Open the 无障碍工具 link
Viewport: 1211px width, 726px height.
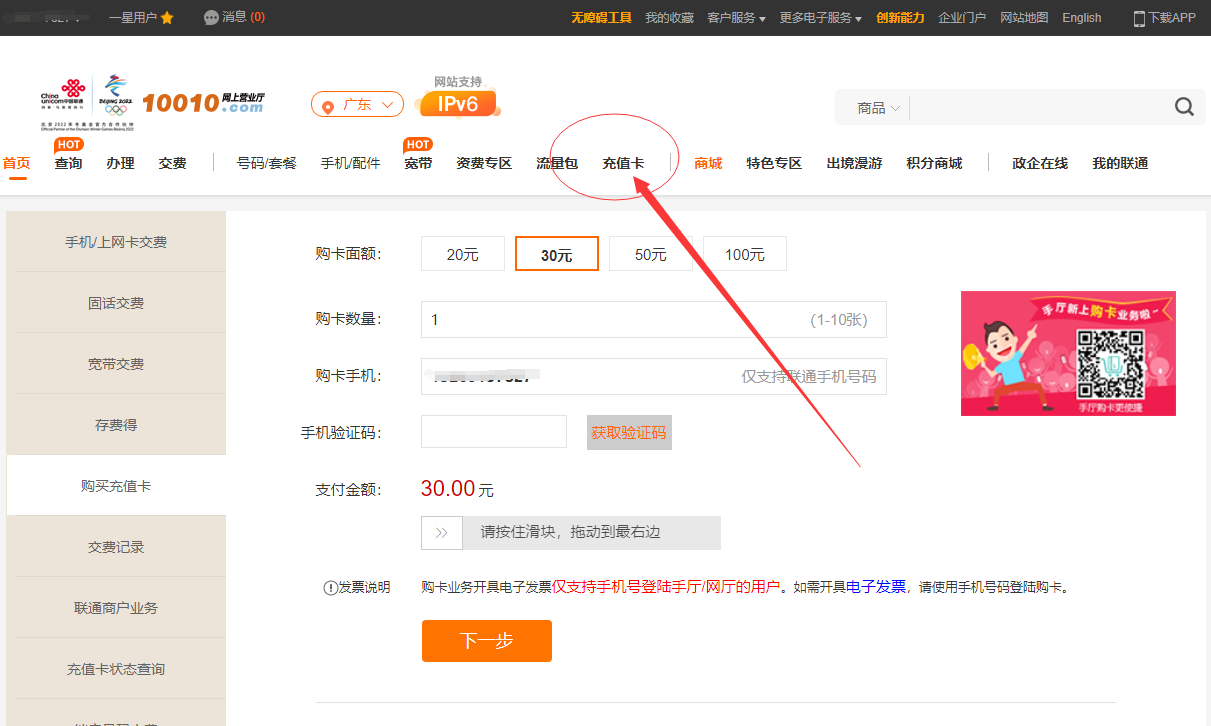[x=601, y=18]
